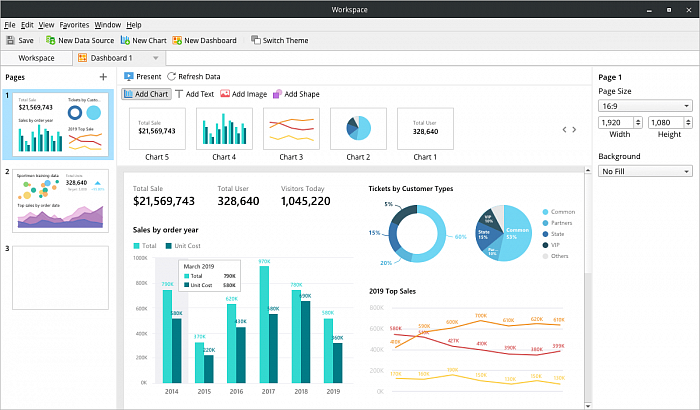
Task: Click the New Dashboard toolbar icon
Action: pyautogui.click(x=177, y=41)
